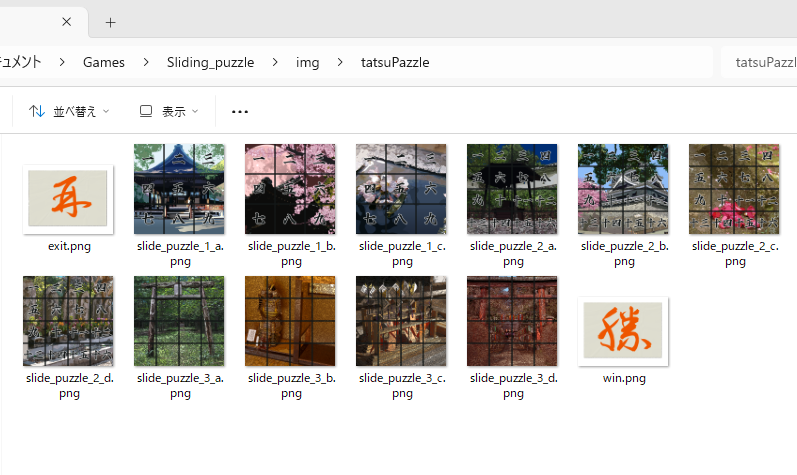The image size is (797, 475).
Task: Open the three-dot more options menu
Action: [240, 111]
